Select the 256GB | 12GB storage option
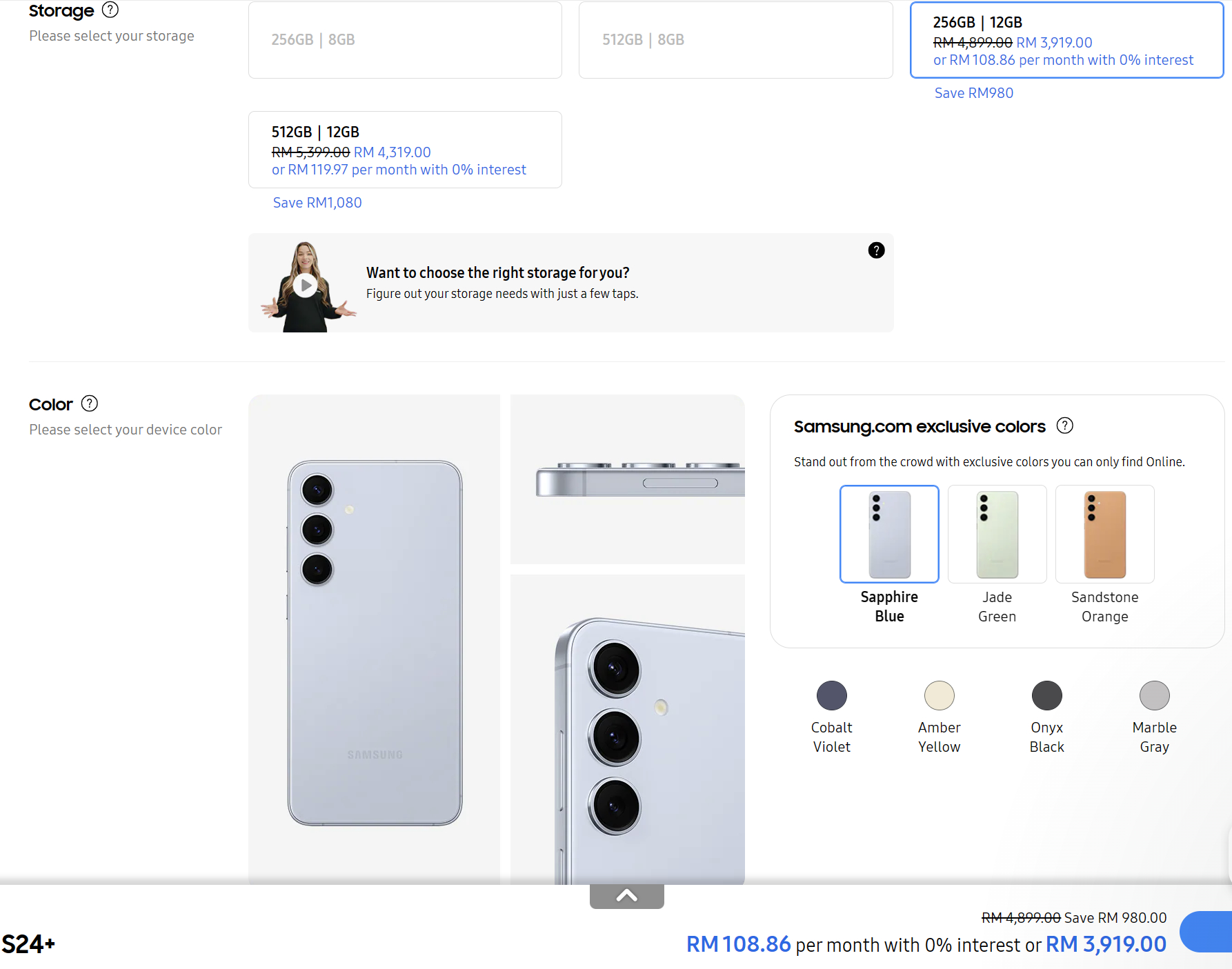The height and width of the screenshot is (969, 1232). click(1066, 40)
